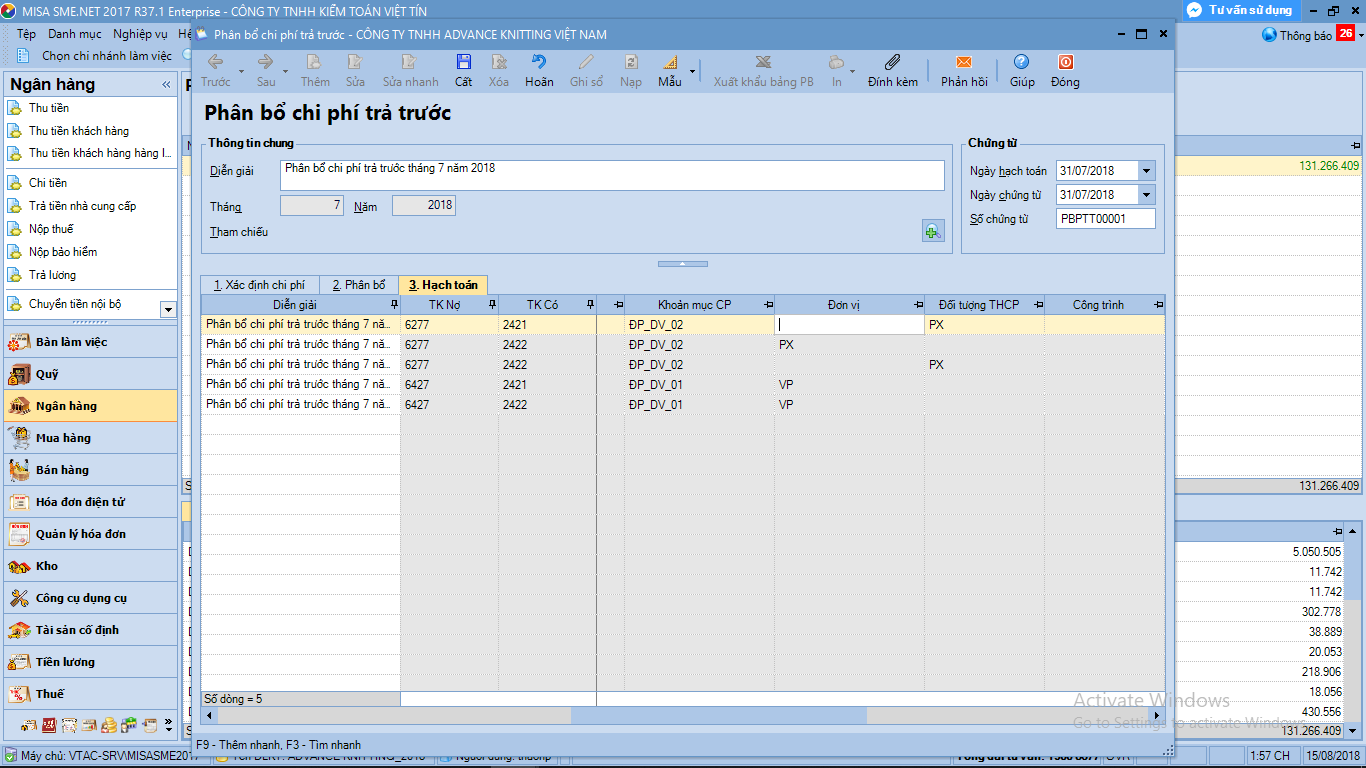Click the horizontal scrollbar of posting grid
Image resolution: width=1366 pixels, height=768 pixels.
click(718, 716)
